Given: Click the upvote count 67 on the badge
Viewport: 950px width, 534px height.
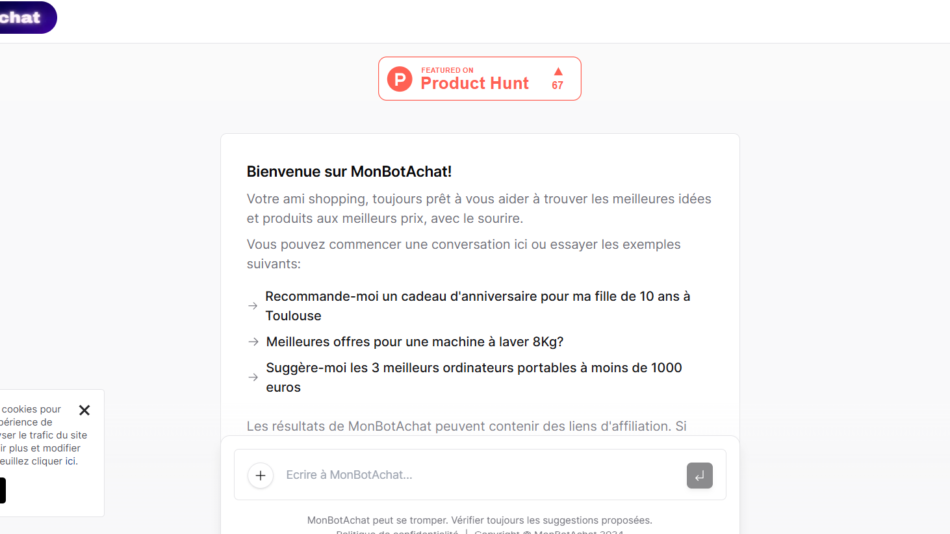Looking at the screenshot, I should point(558,86).
